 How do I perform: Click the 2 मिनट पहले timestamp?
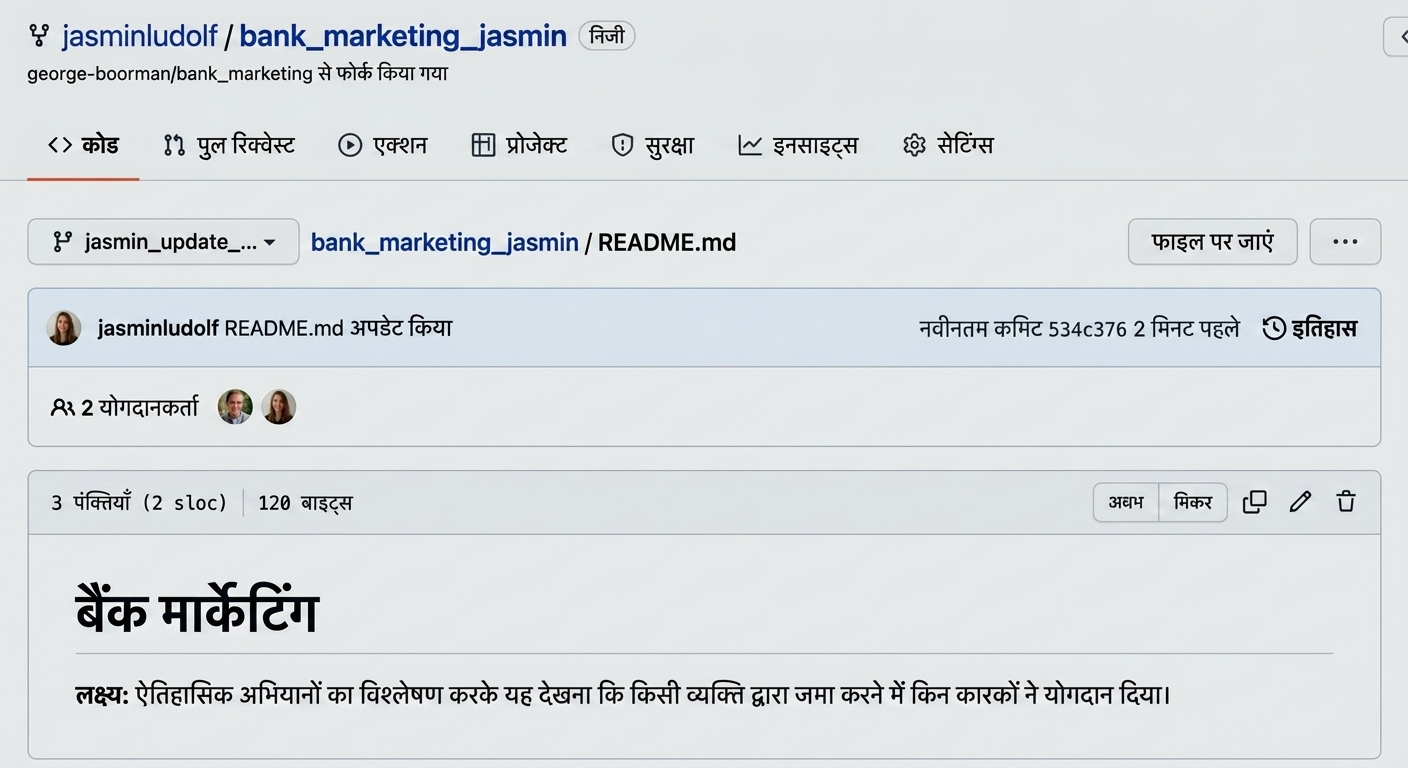[1187, 329]
